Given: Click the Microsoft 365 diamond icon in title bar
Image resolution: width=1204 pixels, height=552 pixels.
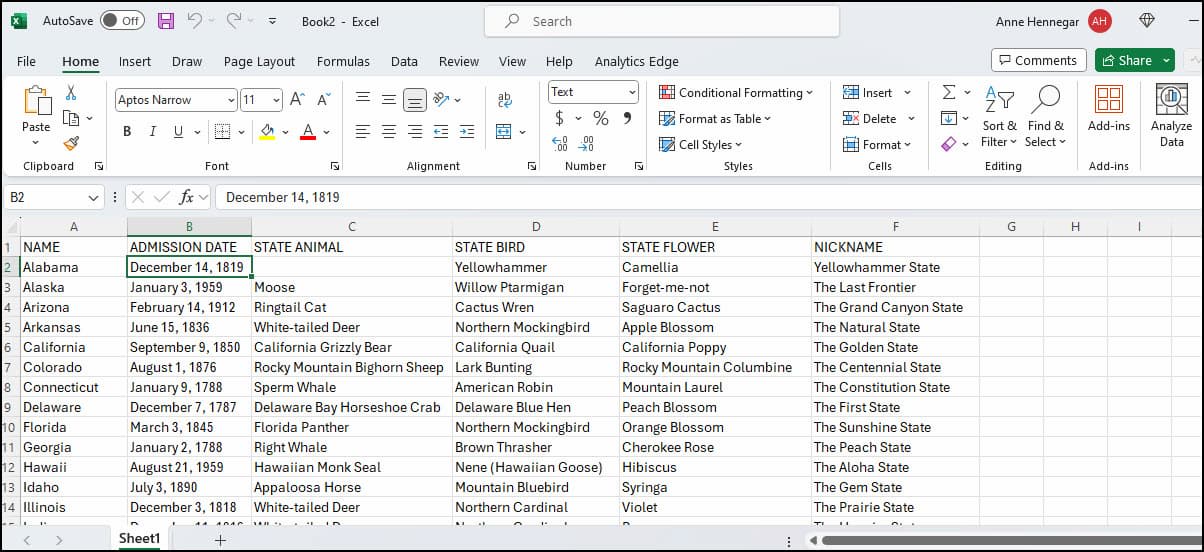Looking at the screenshot, I should [x=1147, y=20].
